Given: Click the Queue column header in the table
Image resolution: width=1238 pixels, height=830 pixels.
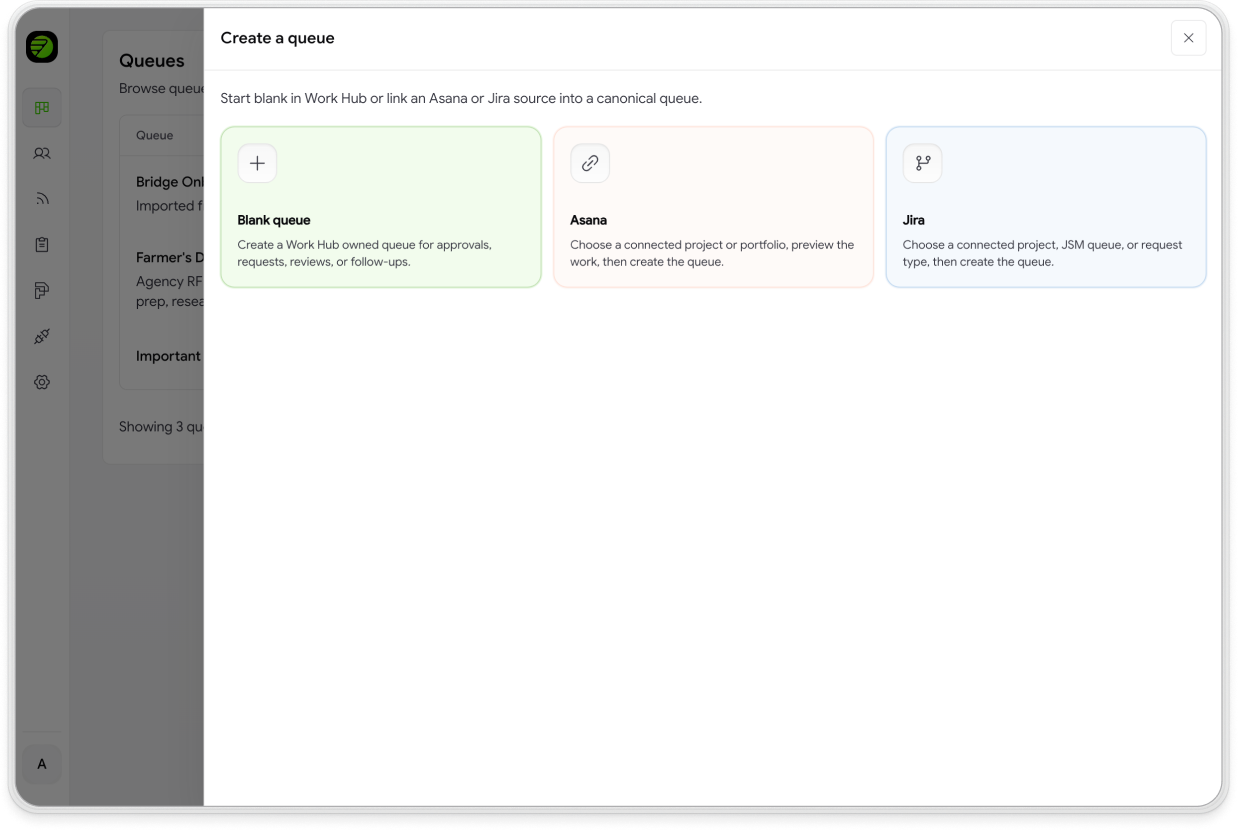Looking at the screenshot, I should coord(155,135).
